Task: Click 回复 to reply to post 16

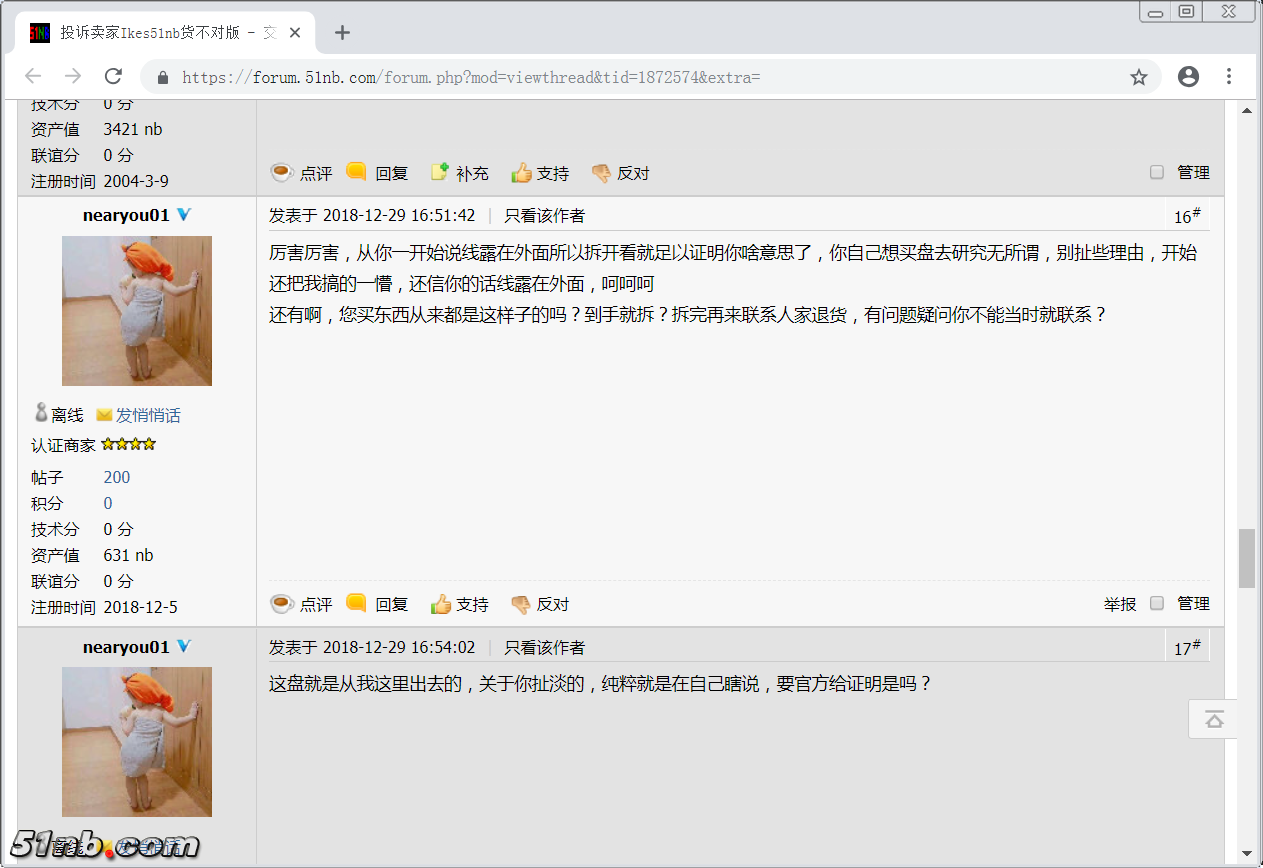Action: click(377, 604)
